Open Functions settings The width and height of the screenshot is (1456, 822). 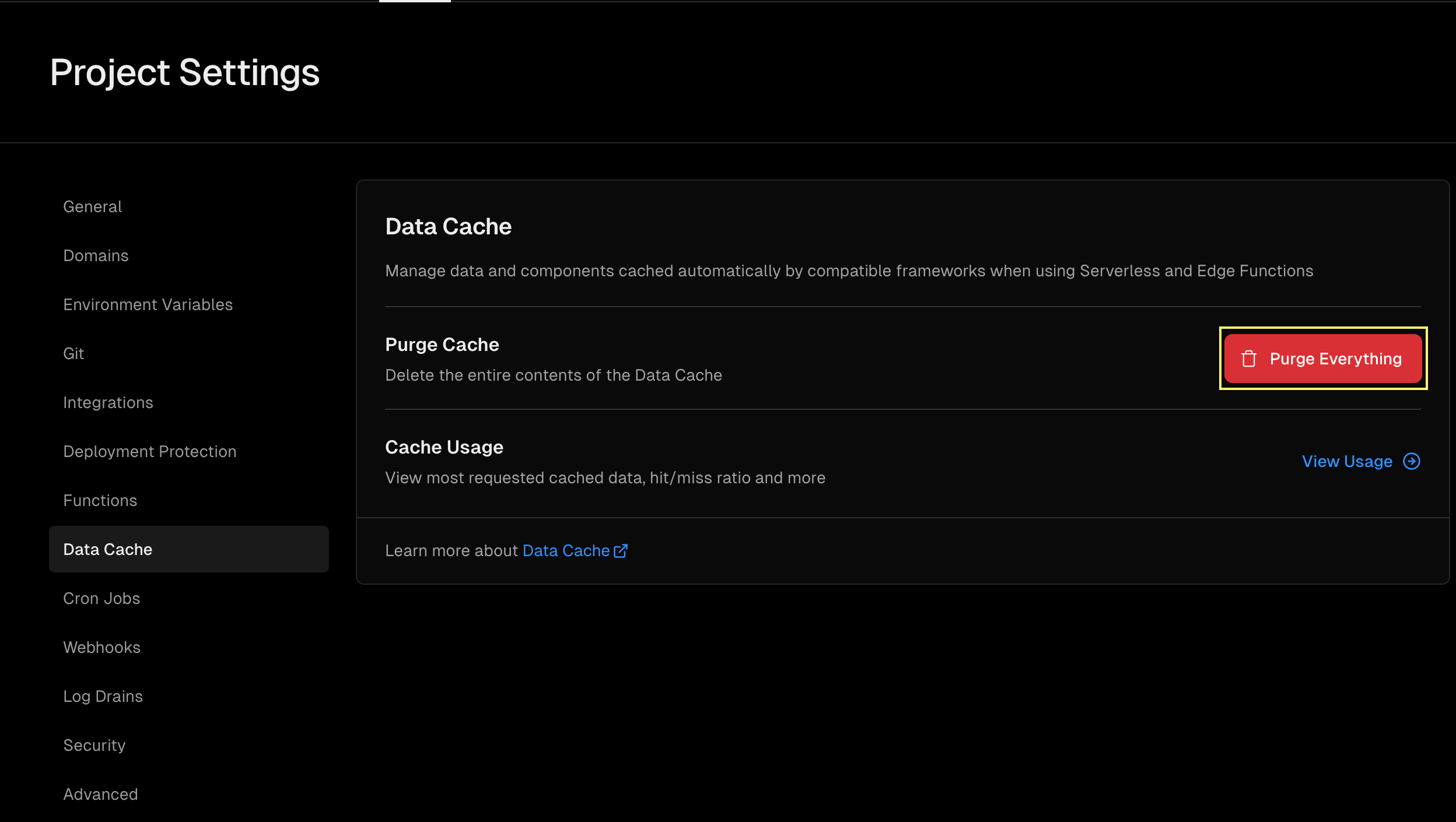100,500
